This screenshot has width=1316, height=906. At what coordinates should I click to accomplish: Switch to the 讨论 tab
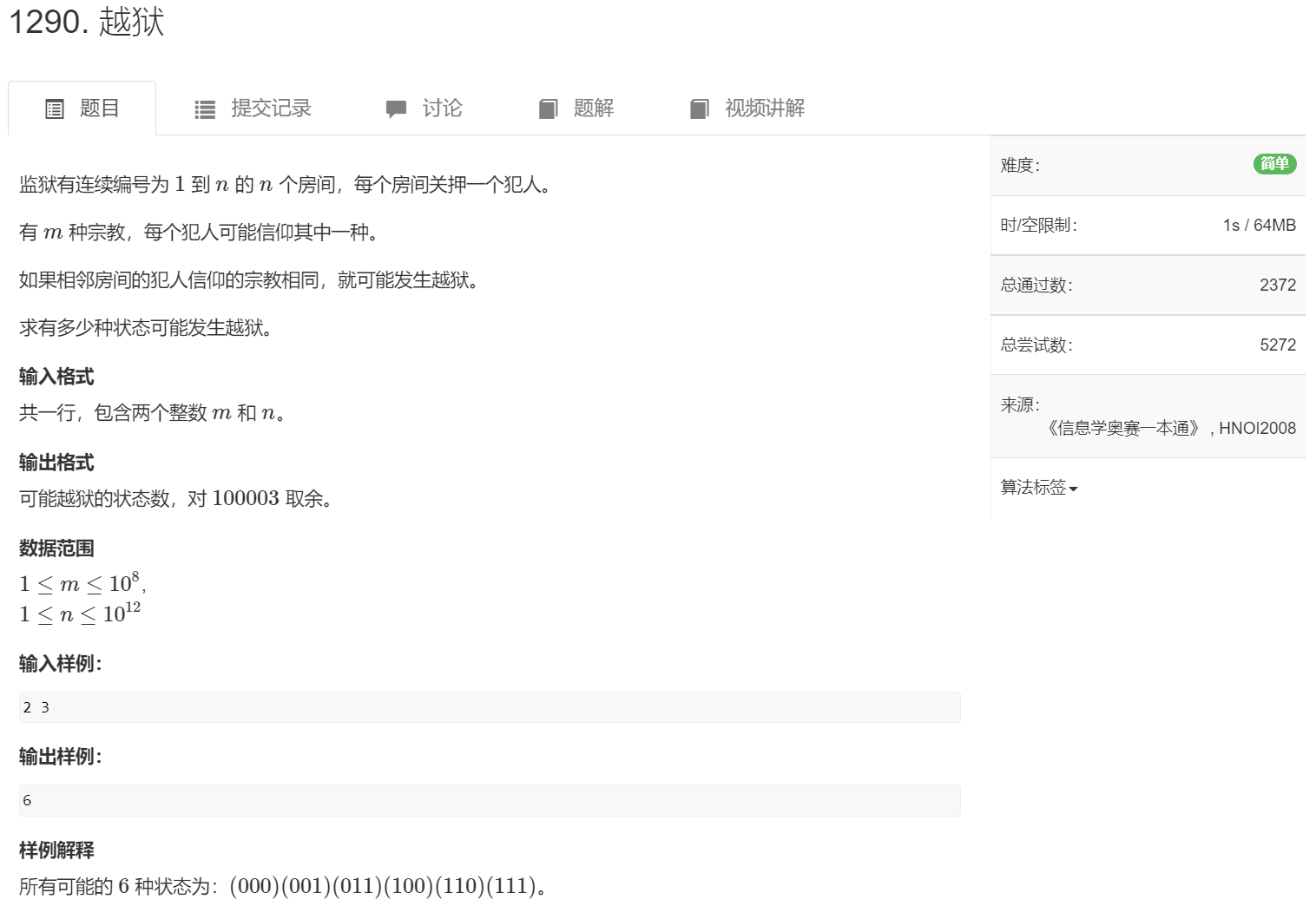[x=424, y=108]
